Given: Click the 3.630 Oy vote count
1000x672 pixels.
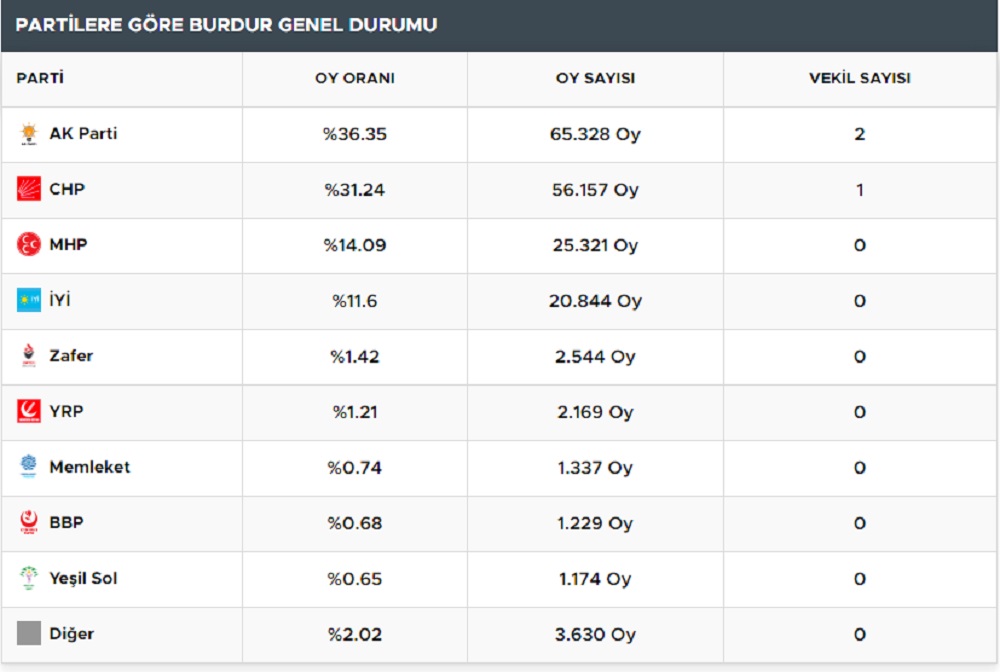Looking at the screenshot, I should click(595, 634).
